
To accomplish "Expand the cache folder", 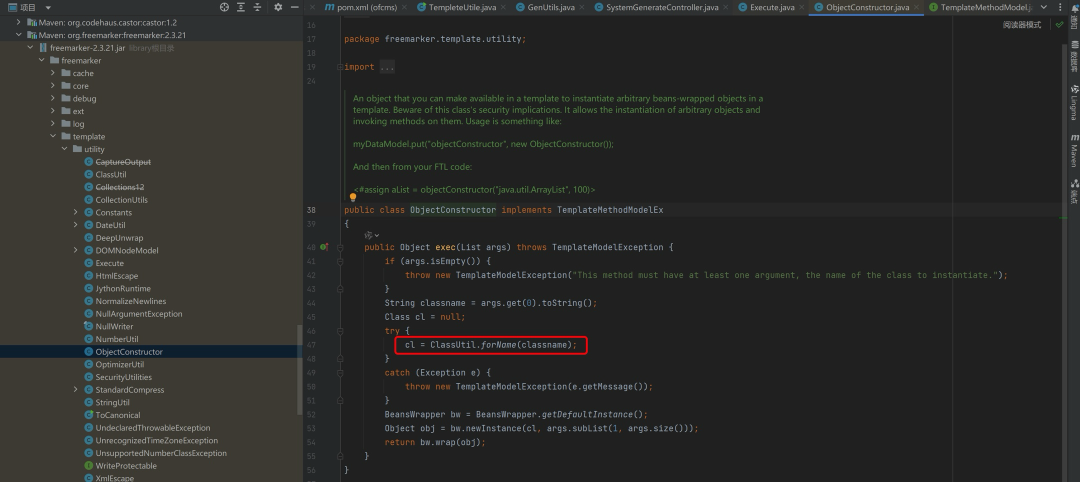I will pyautogui.click(x=53, y=73).
